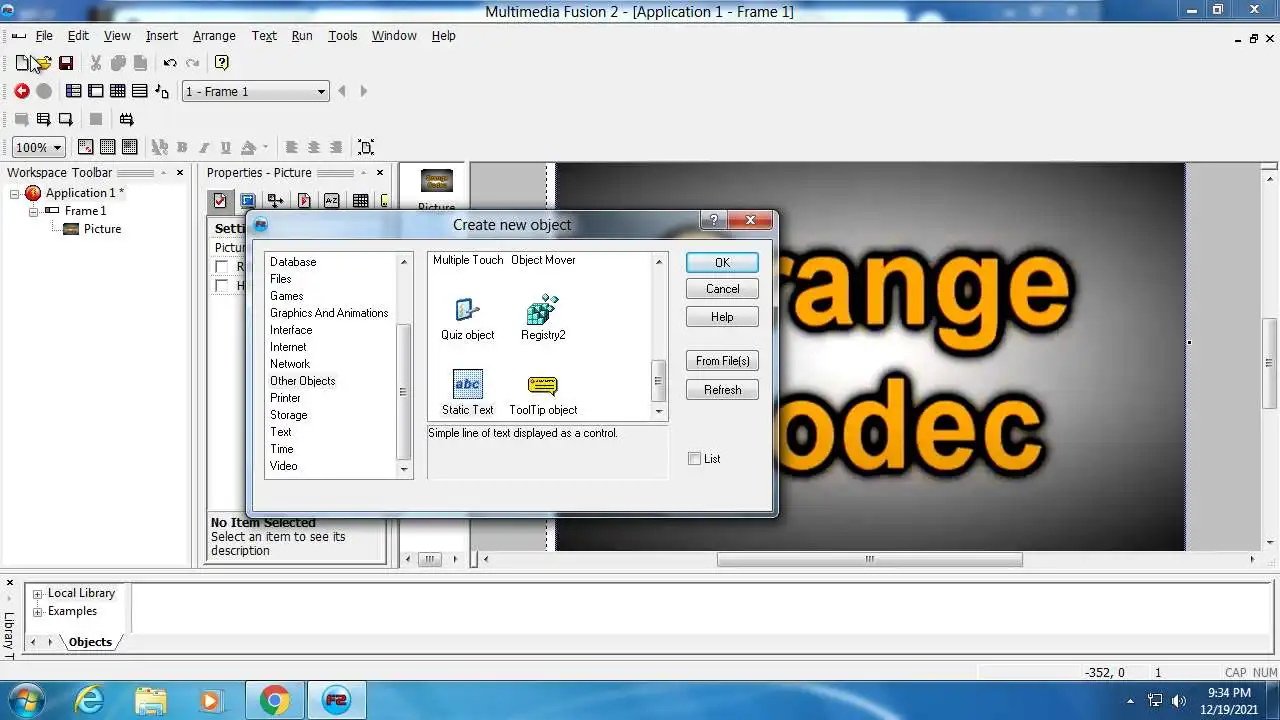Collapse the Frame 1 tree node
1280x720 pixels.
(33, 211)
